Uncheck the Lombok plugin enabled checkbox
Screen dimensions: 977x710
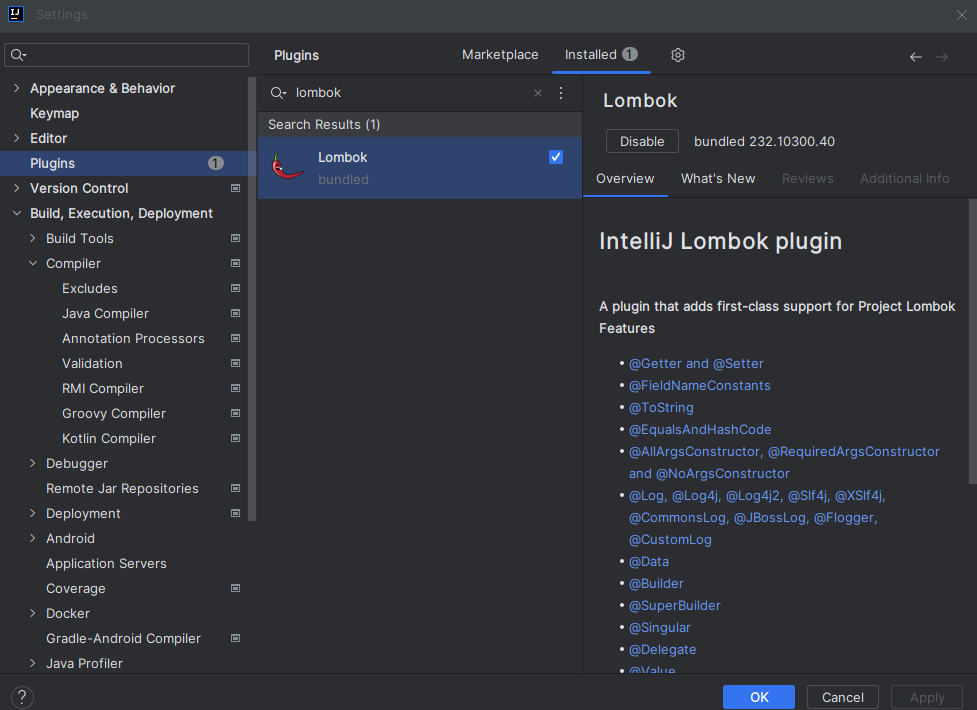point(556,157)
